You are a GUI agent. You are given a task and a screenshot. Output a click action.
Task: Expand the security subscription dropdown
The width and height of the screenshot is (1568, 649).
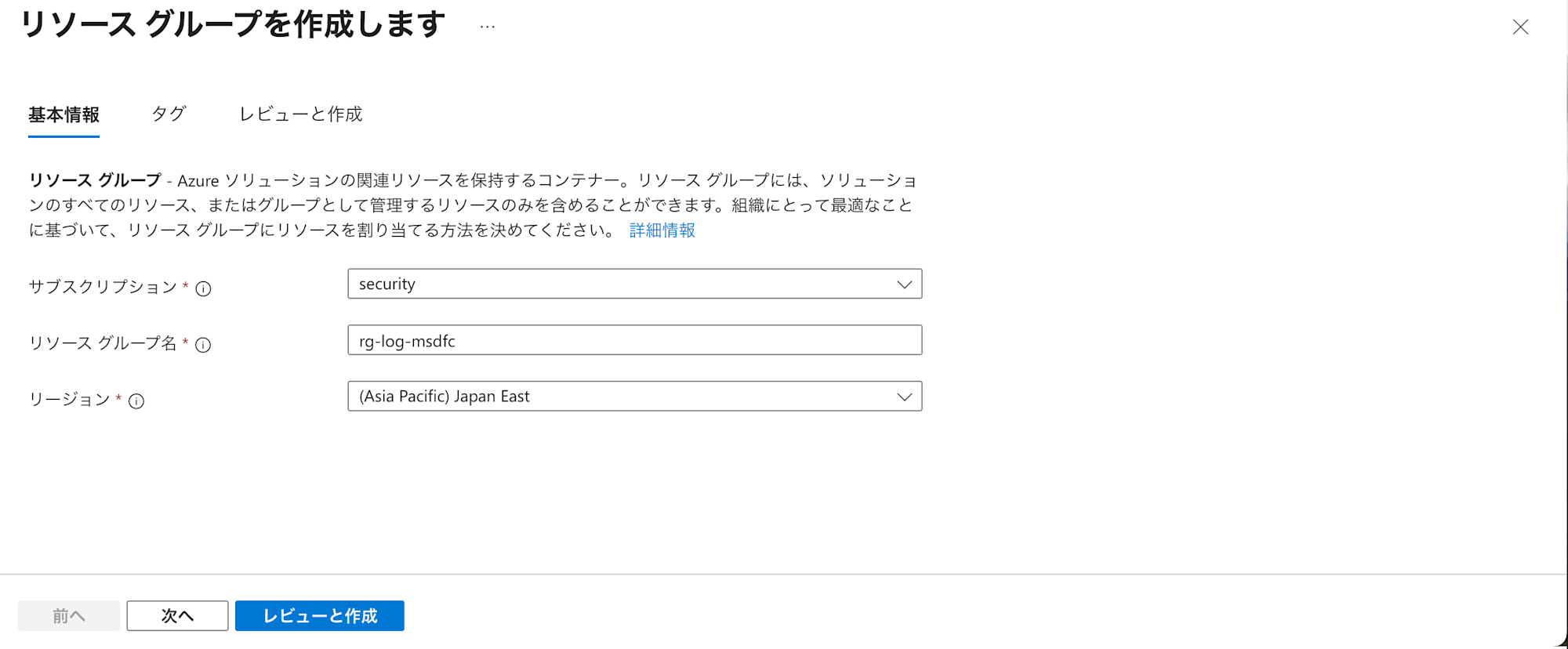[635, 284]
